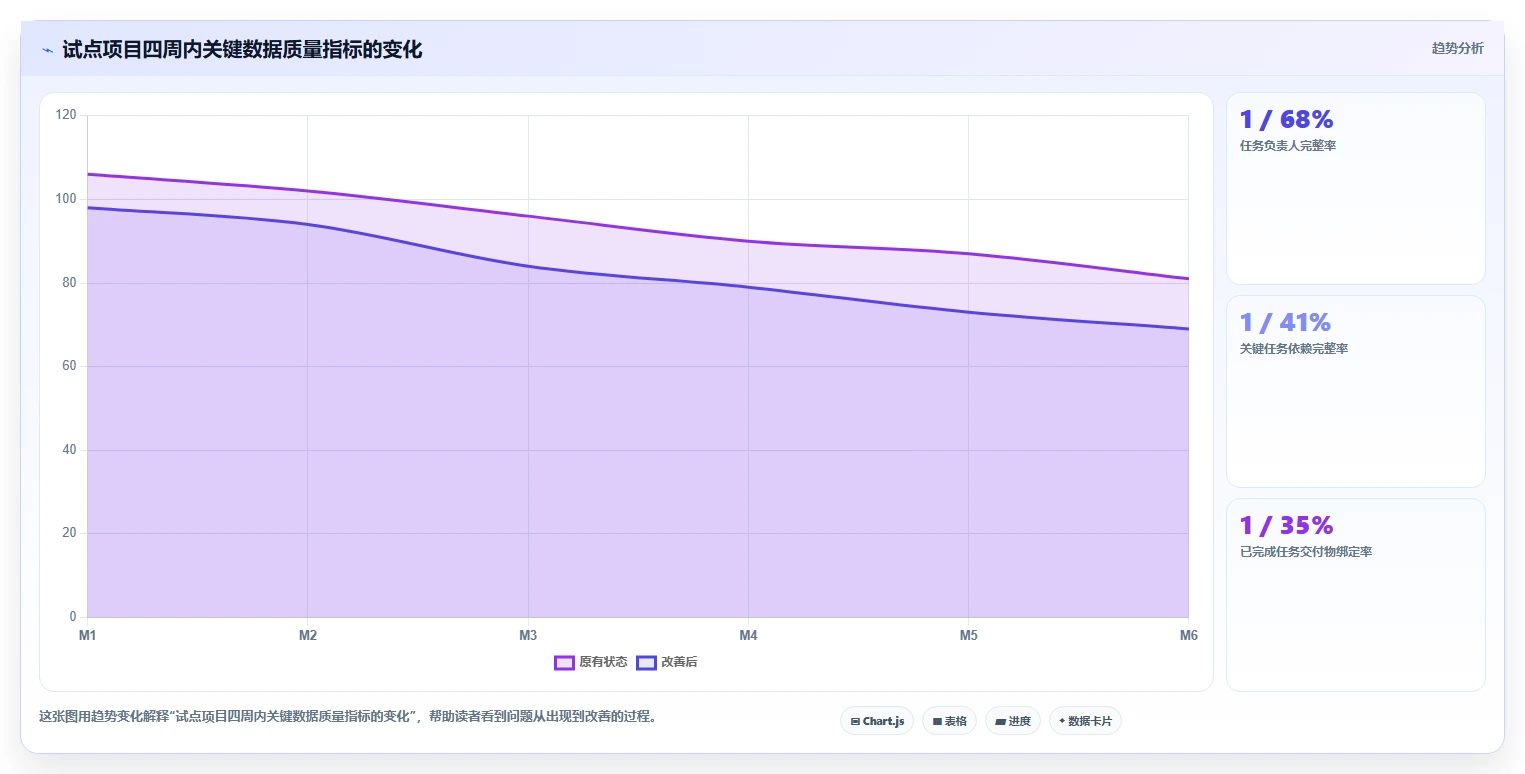Click the 100 y-axis value

point(67,199)
